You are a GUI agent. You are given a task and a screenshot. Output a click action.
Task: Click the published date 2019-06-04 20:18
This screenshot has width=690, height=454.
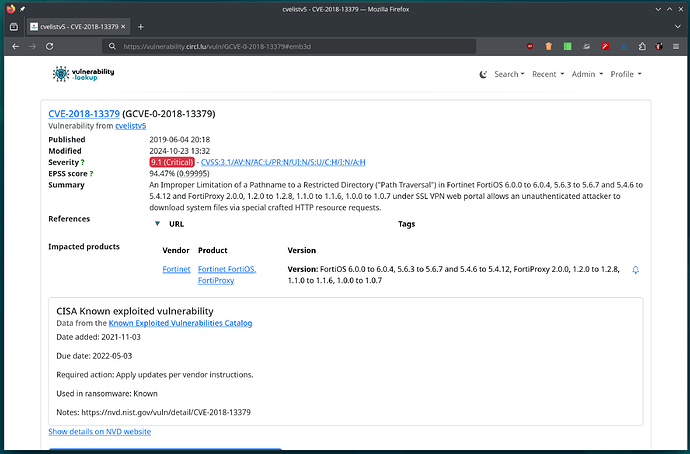(x=180, y=140)
